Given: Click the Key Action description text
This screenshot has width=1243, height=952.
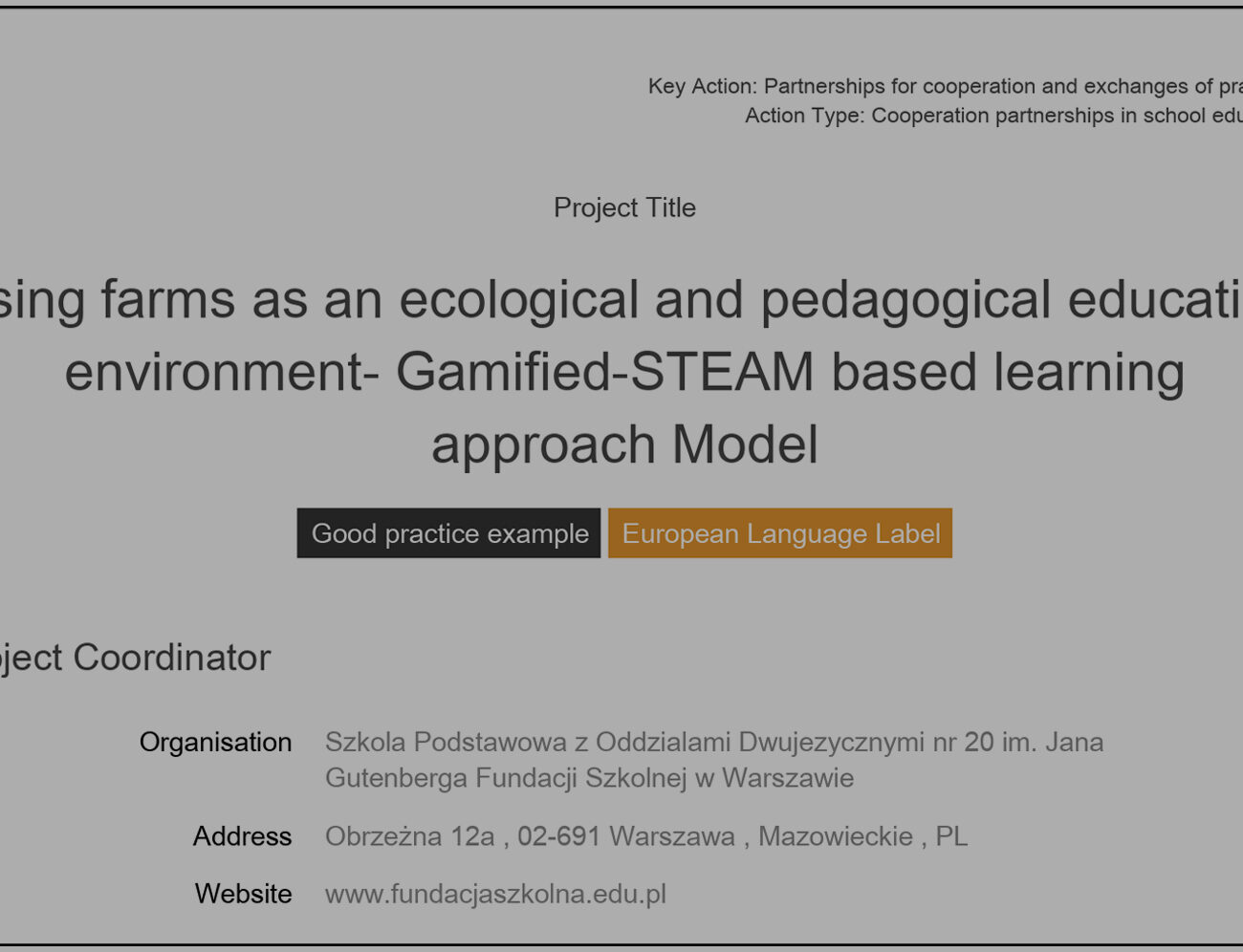Looking at the screenshot, I should coord(945,86).
